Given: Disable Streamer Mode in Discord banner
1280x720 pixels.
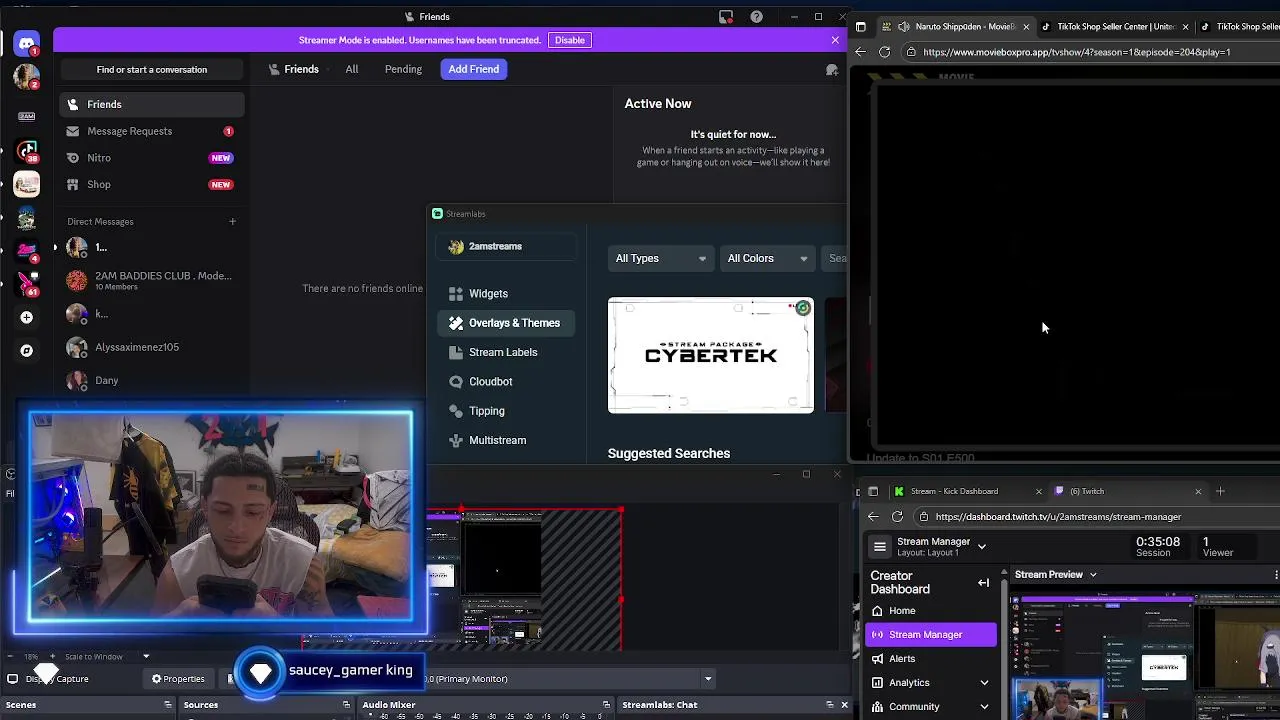Looking at the screenshot, I should 570,40.
